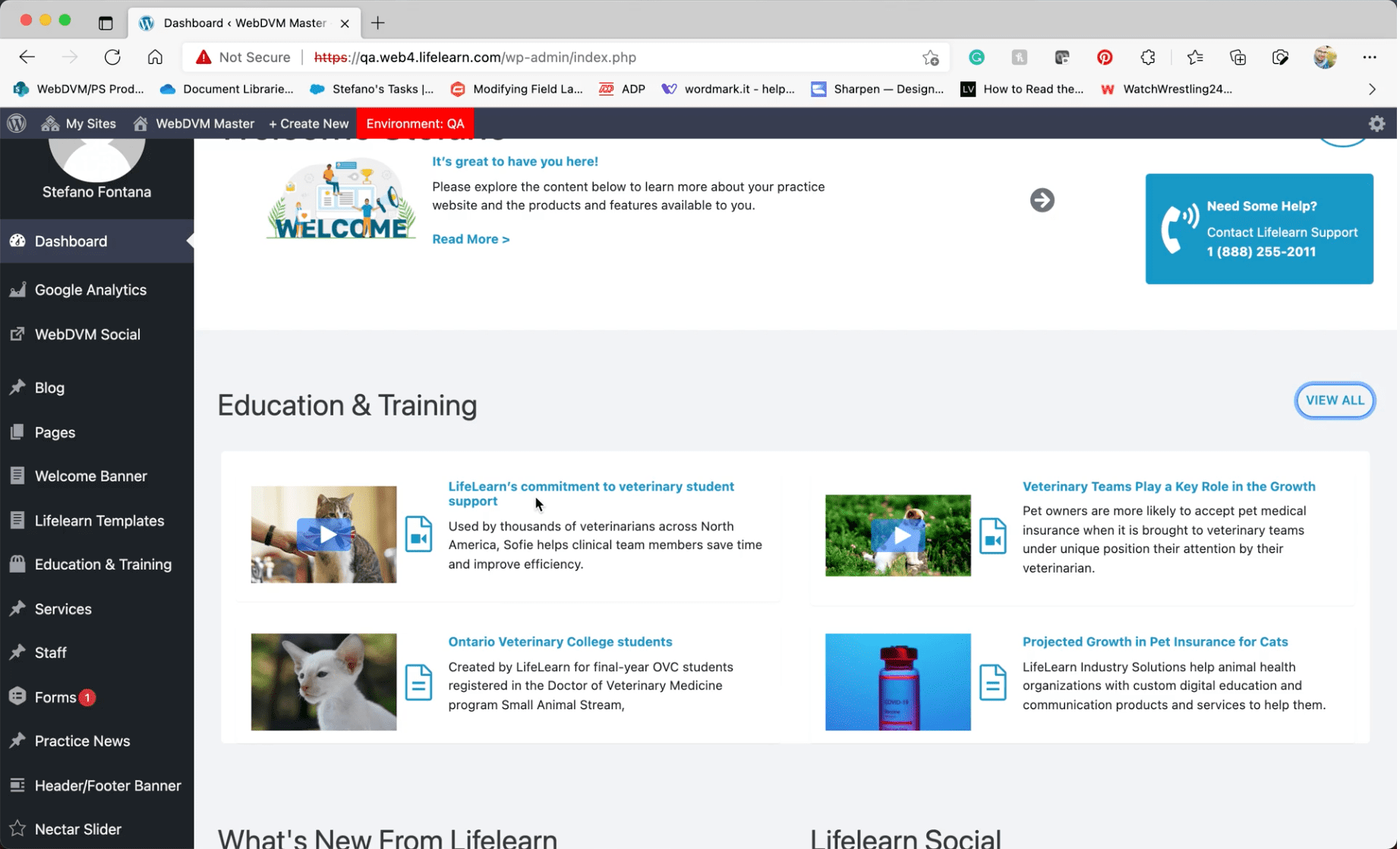Open Stefano's Tasks bookmark
1400x849 pixels.
click(372, 89)
